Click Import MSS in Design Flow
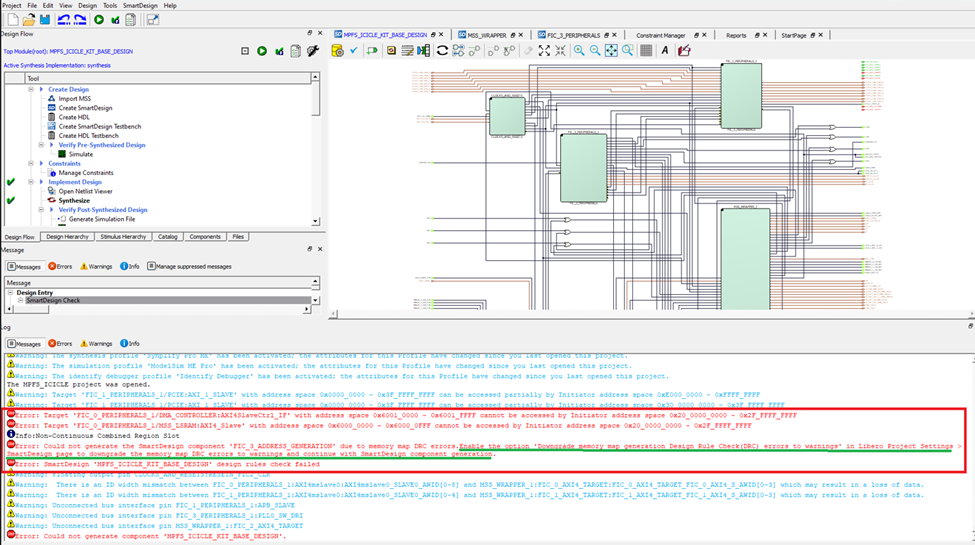The width and height of the screenshot is (975, 545). 75,98
